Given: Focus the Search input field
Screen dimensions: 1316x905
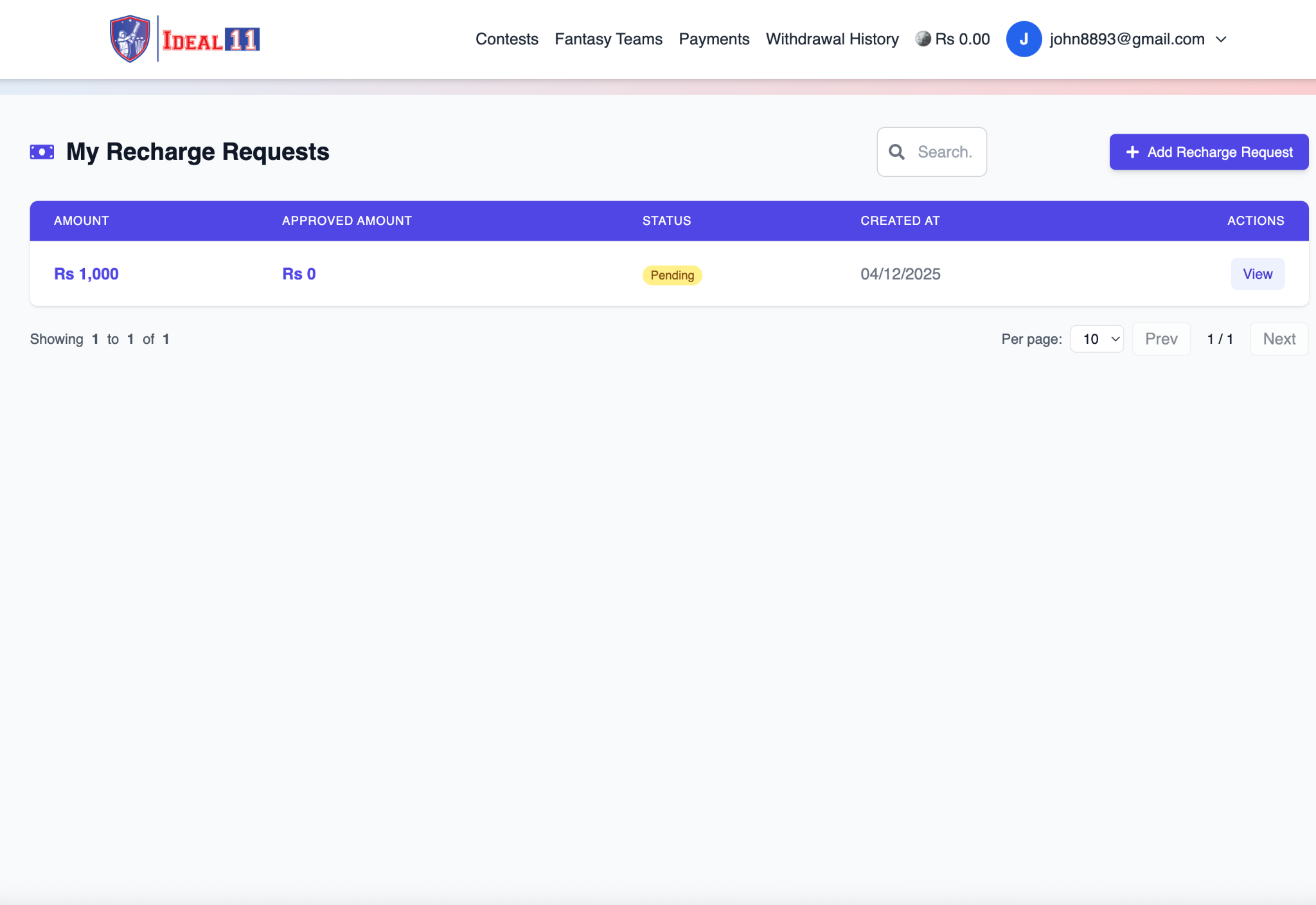Looking at the screenshot, I should coord(945,152).
